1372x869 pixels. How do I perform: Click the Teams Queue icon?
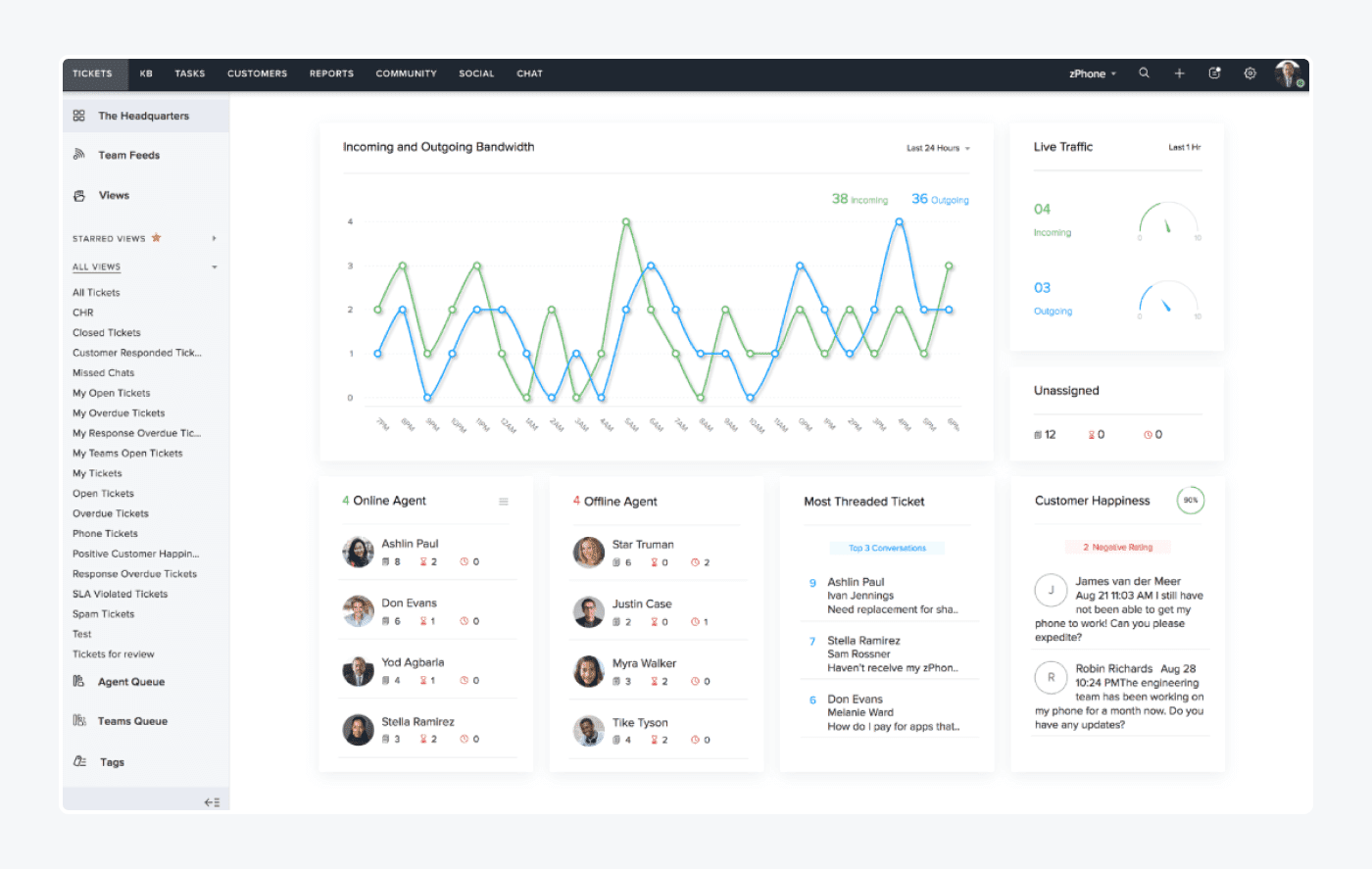click(78, 721)
